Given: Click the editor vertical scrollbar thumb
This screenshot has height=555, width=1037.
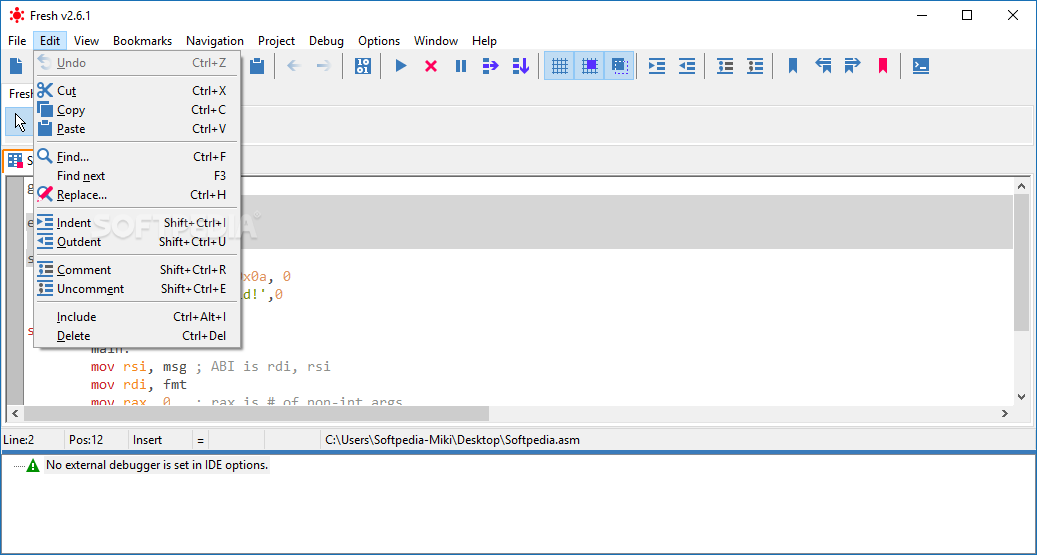Looking at the screenshot, I should click(1022, 263).
